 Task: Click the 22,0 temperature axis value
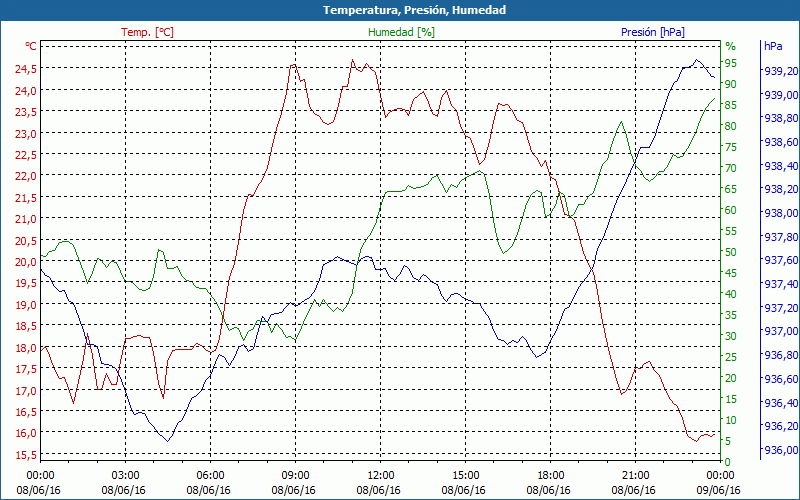26,176
